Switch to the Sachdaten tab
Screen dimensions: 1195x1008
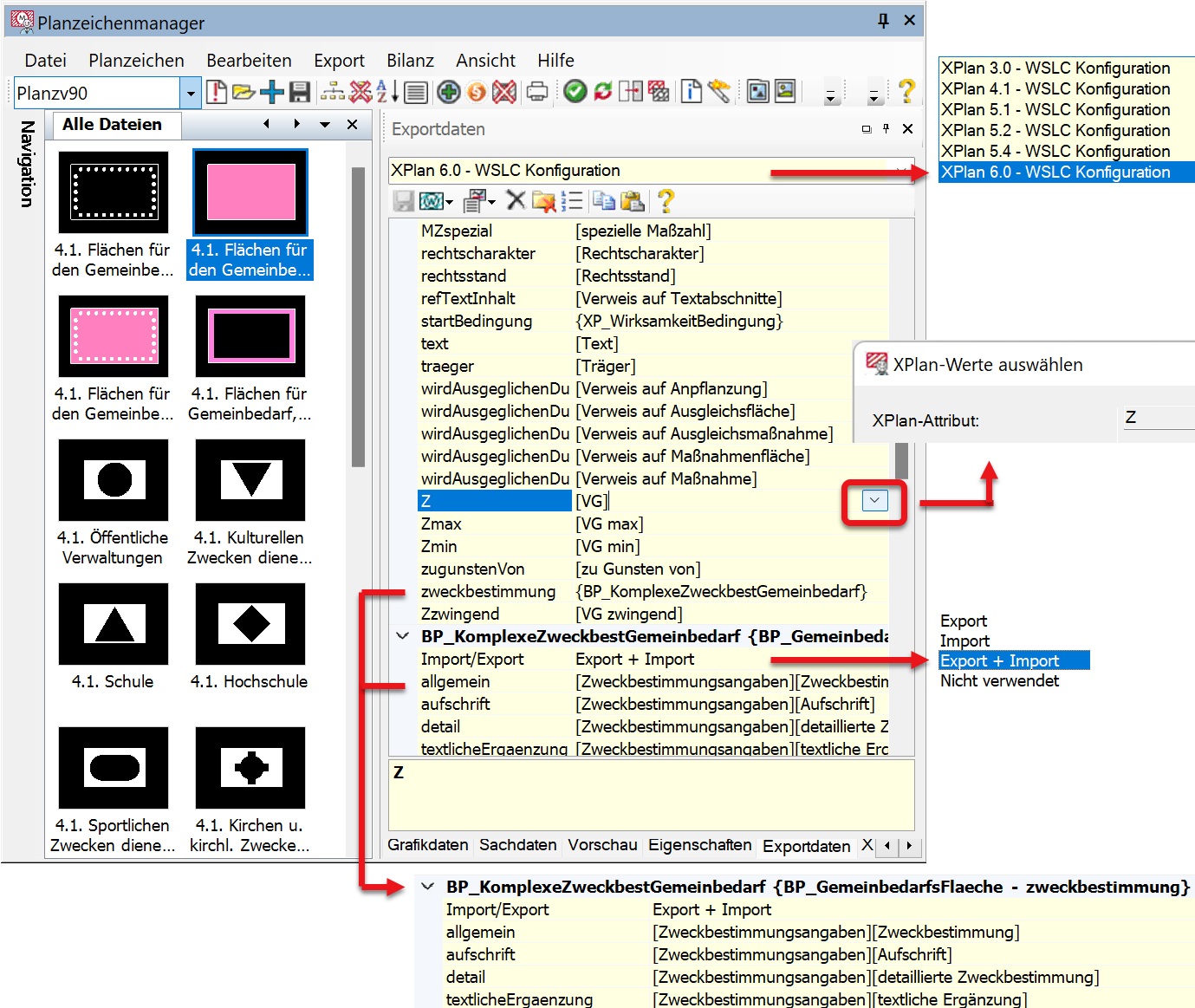click(x=517, y=845)
